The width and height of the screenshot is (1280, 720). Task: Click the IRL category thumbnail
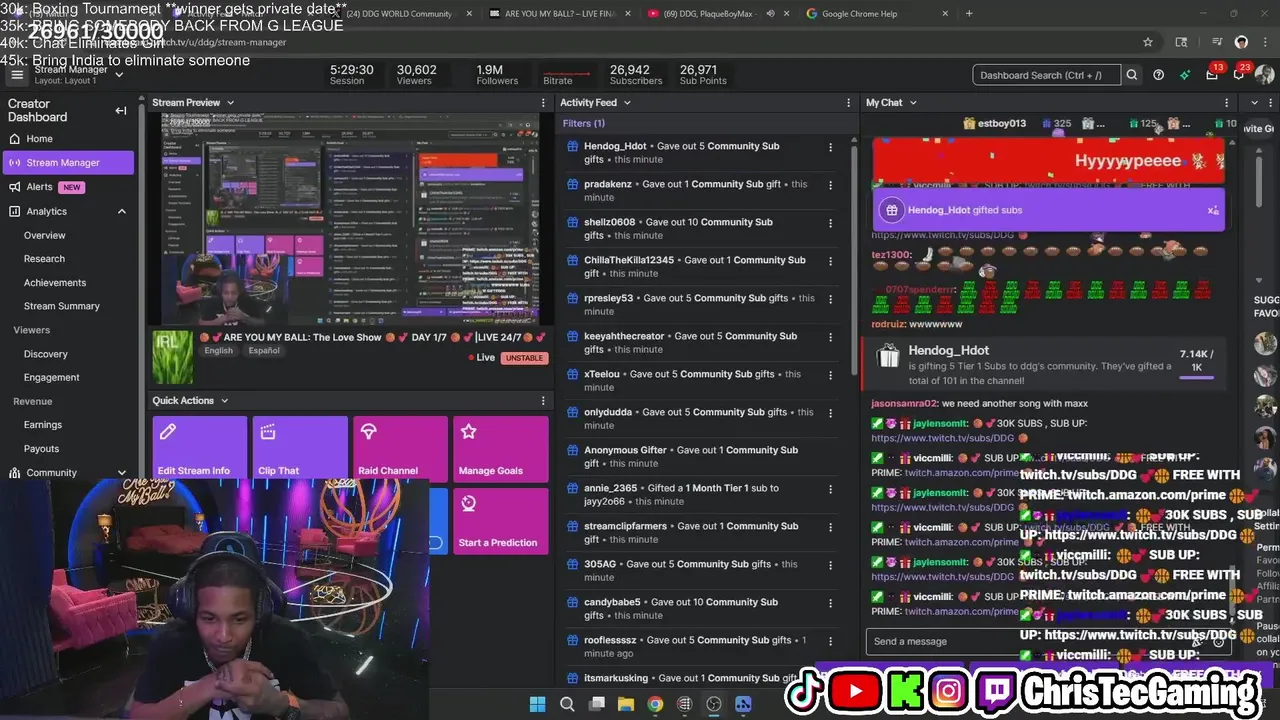tap(172, 358)
